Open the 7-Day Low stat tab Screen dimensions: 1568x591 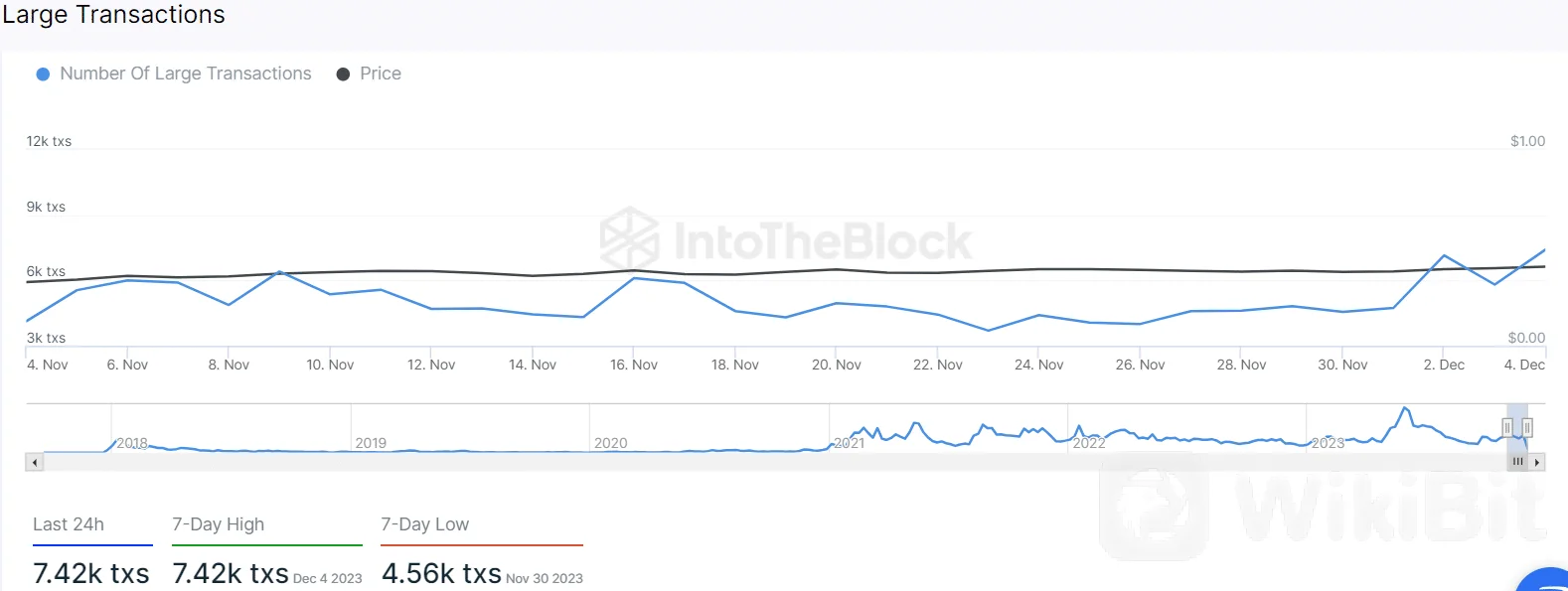(425, 524)
